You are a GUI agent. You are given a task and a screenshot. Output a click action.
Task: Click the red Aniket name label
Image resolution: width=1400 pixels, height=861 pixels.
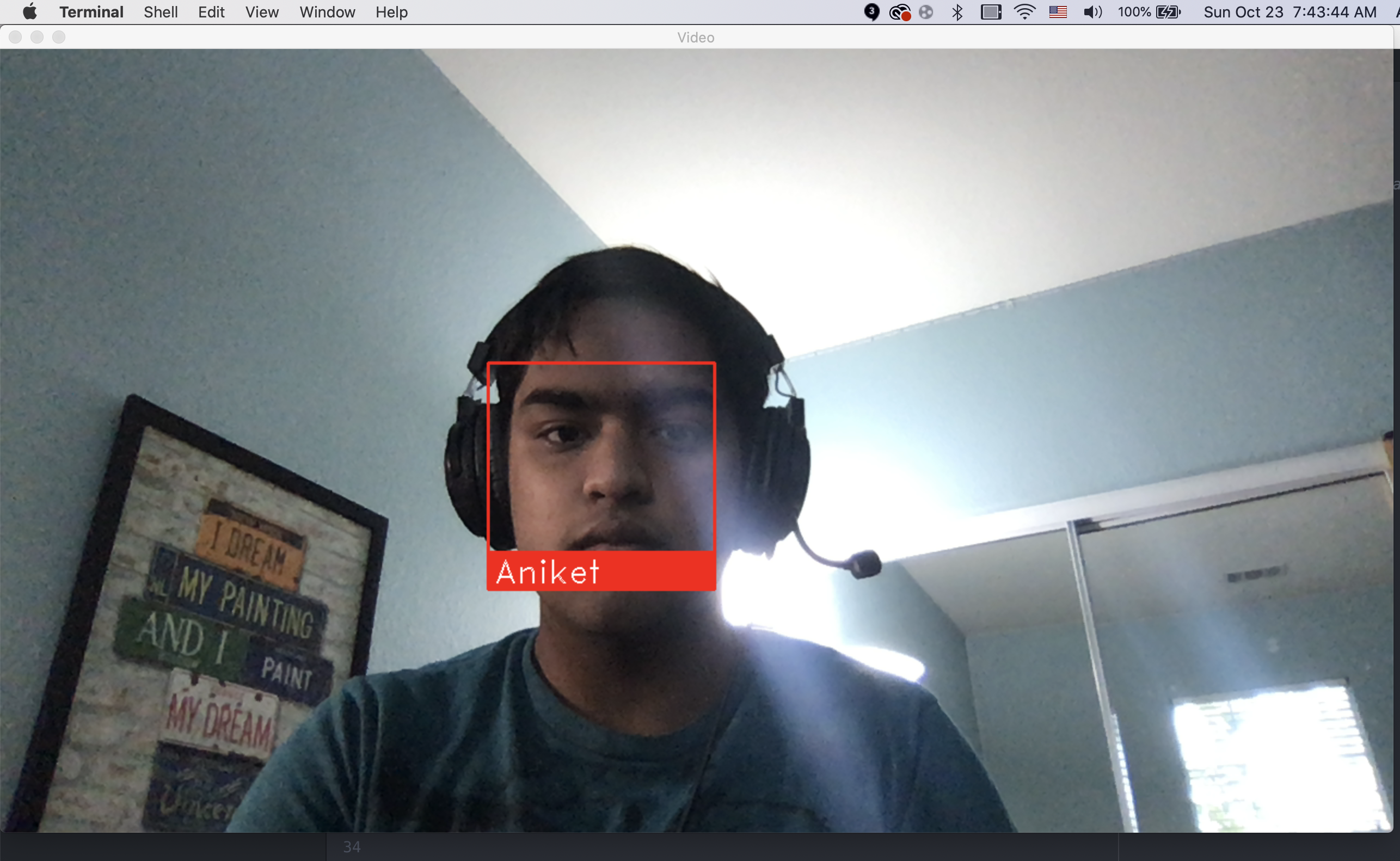601,571
